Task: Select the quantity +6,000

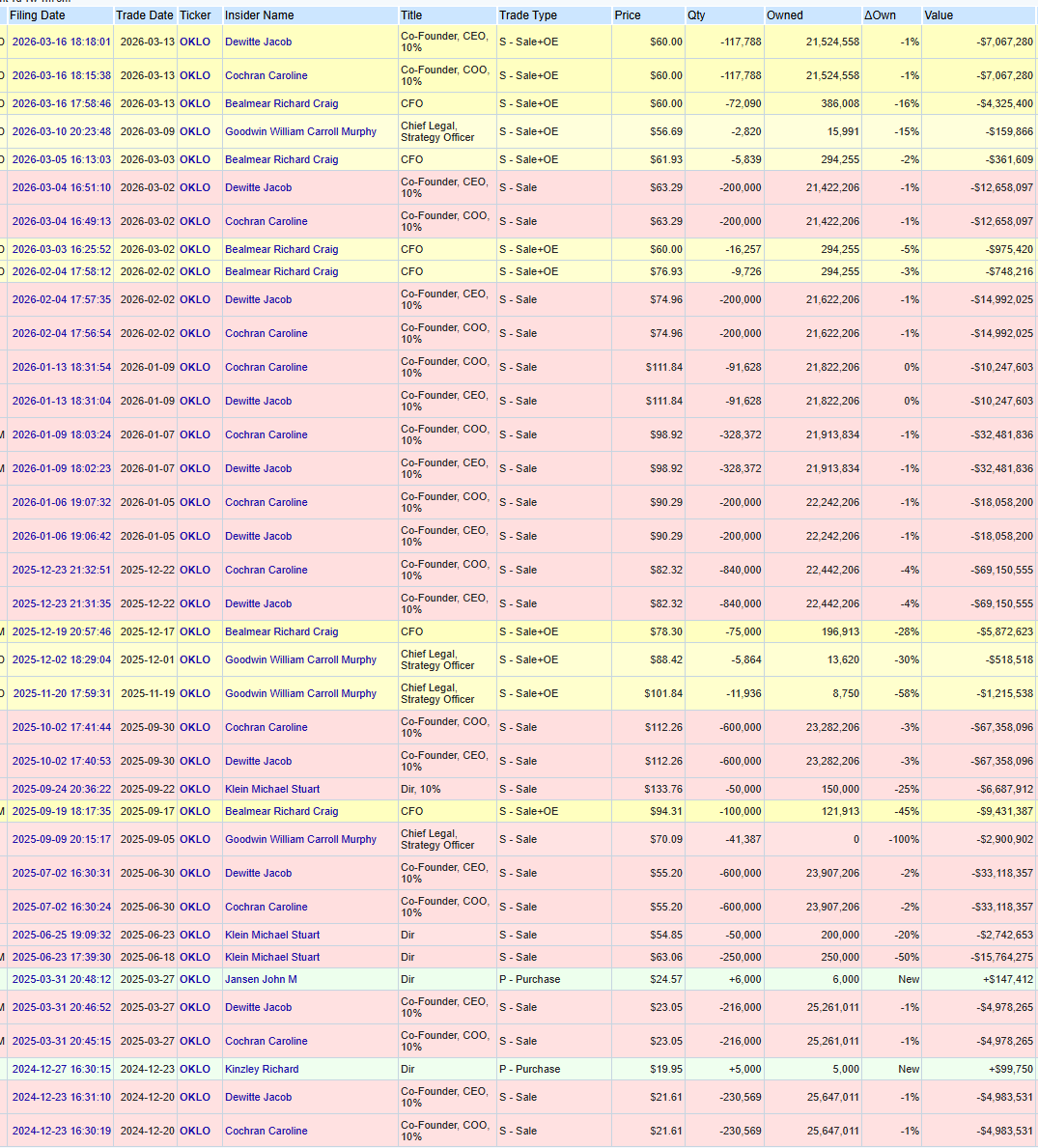Action: [x=744, y=980]
